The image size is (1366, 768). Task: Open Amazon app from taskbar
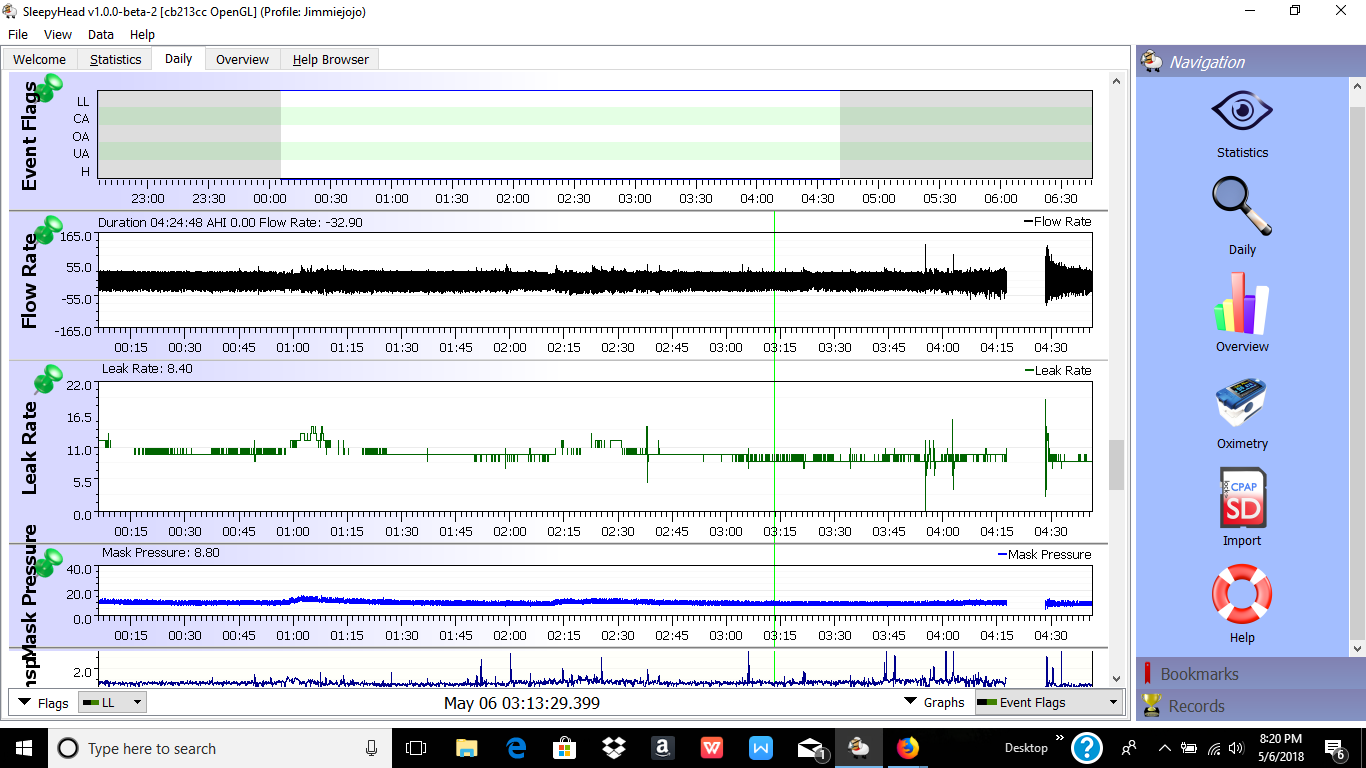pos(663,748)
